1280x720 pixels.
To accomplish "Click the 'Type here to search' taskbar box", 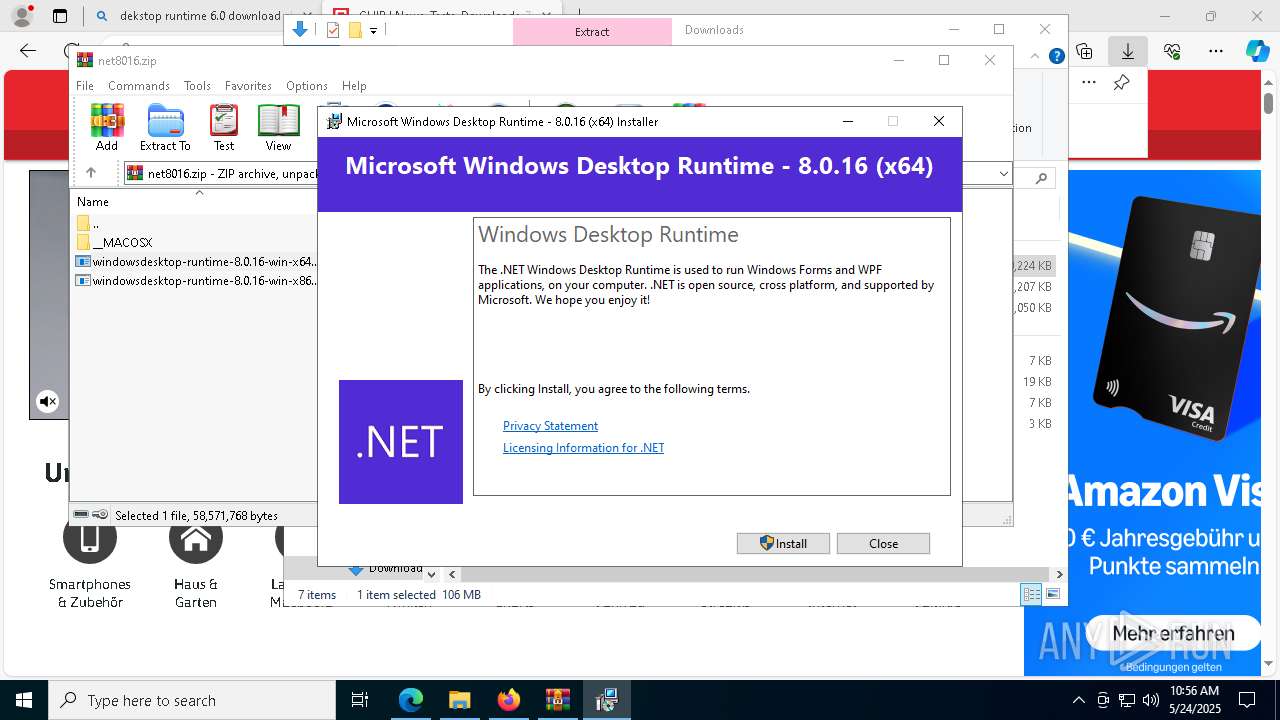I will pos(192,700).
